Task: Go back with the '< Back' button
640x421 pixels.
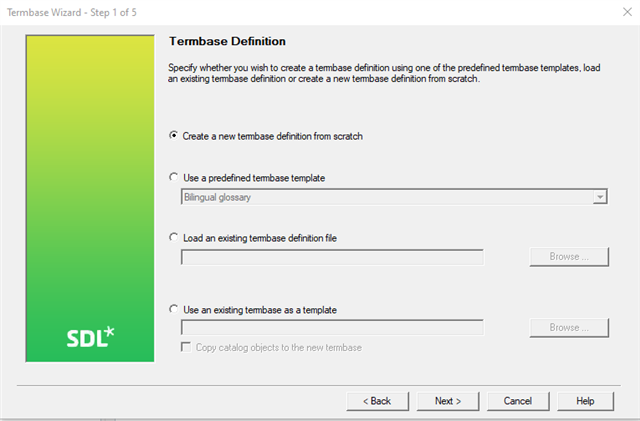Action: click(x=376, y=401)
